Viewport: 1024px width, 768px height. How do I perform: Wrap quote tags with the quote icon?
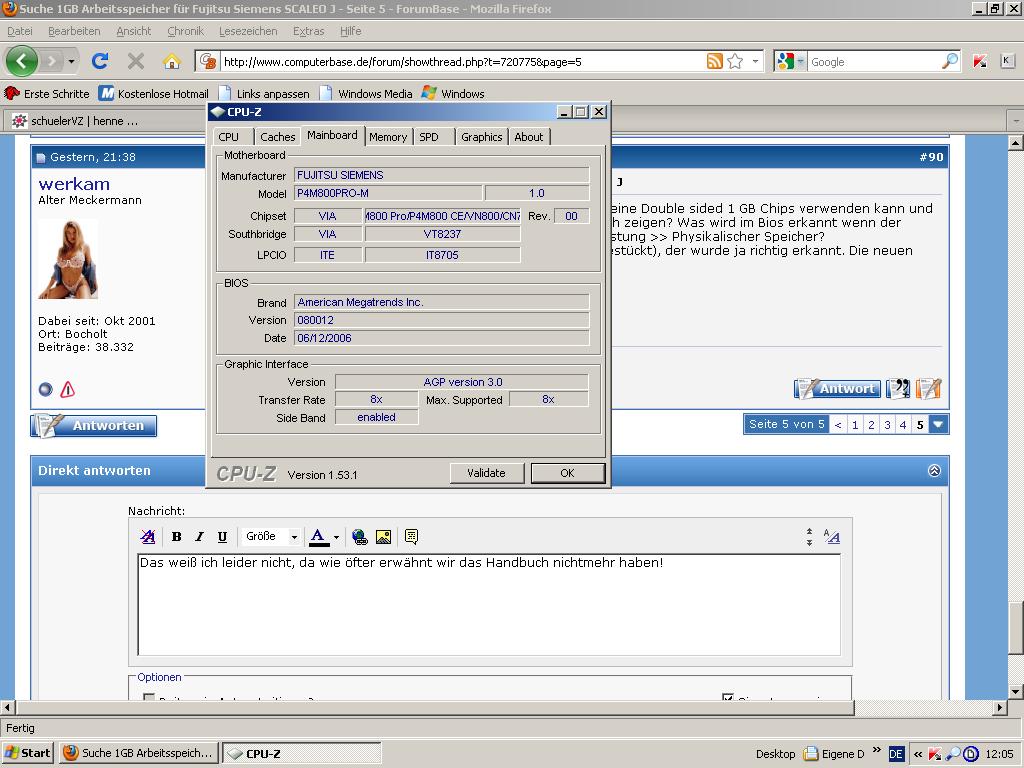point(411,537)
